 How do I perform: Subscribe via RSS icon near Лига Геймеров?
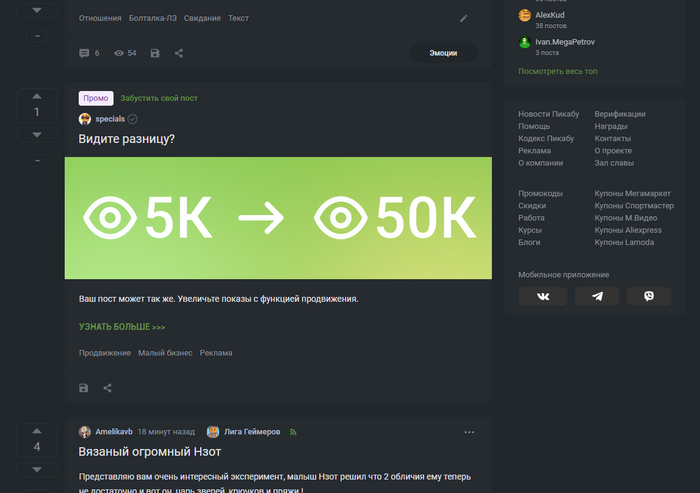click(x=293, y=432)
